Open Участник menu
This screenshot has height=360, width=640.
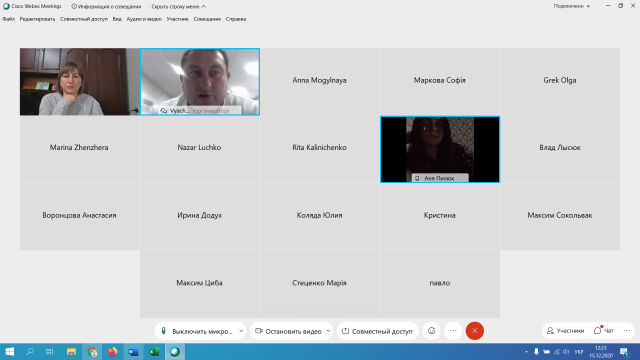pyautogui.click(x=178, y=19)
